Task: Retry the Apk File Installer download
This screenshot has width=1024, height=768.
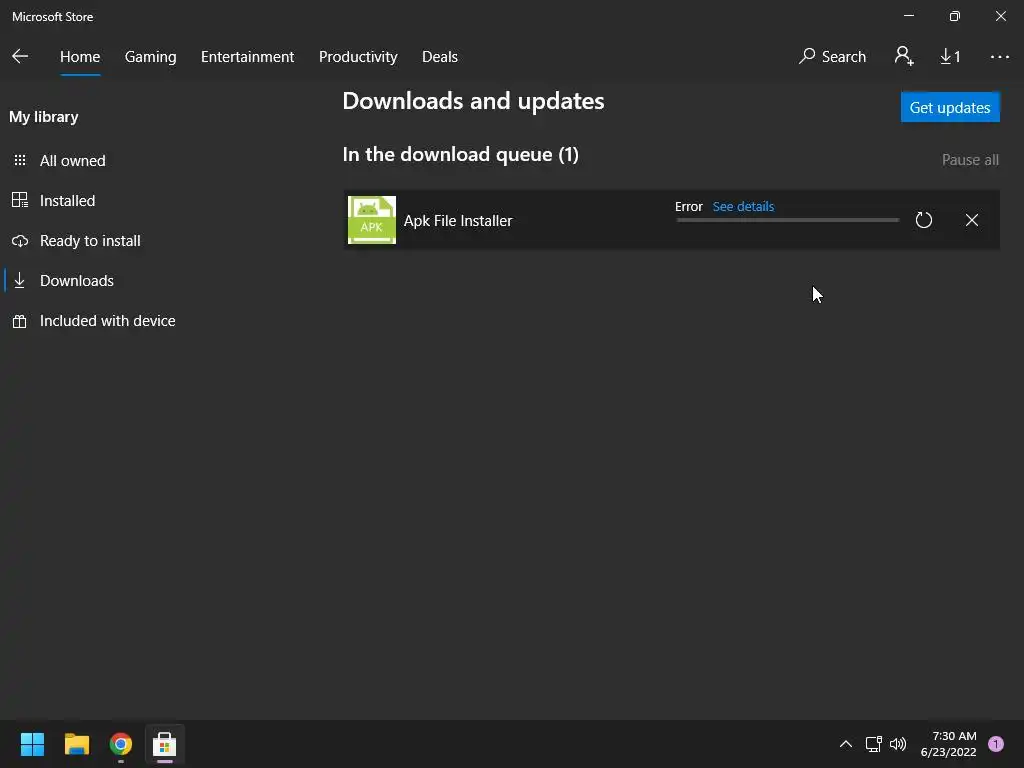Action: coord(923,220)
